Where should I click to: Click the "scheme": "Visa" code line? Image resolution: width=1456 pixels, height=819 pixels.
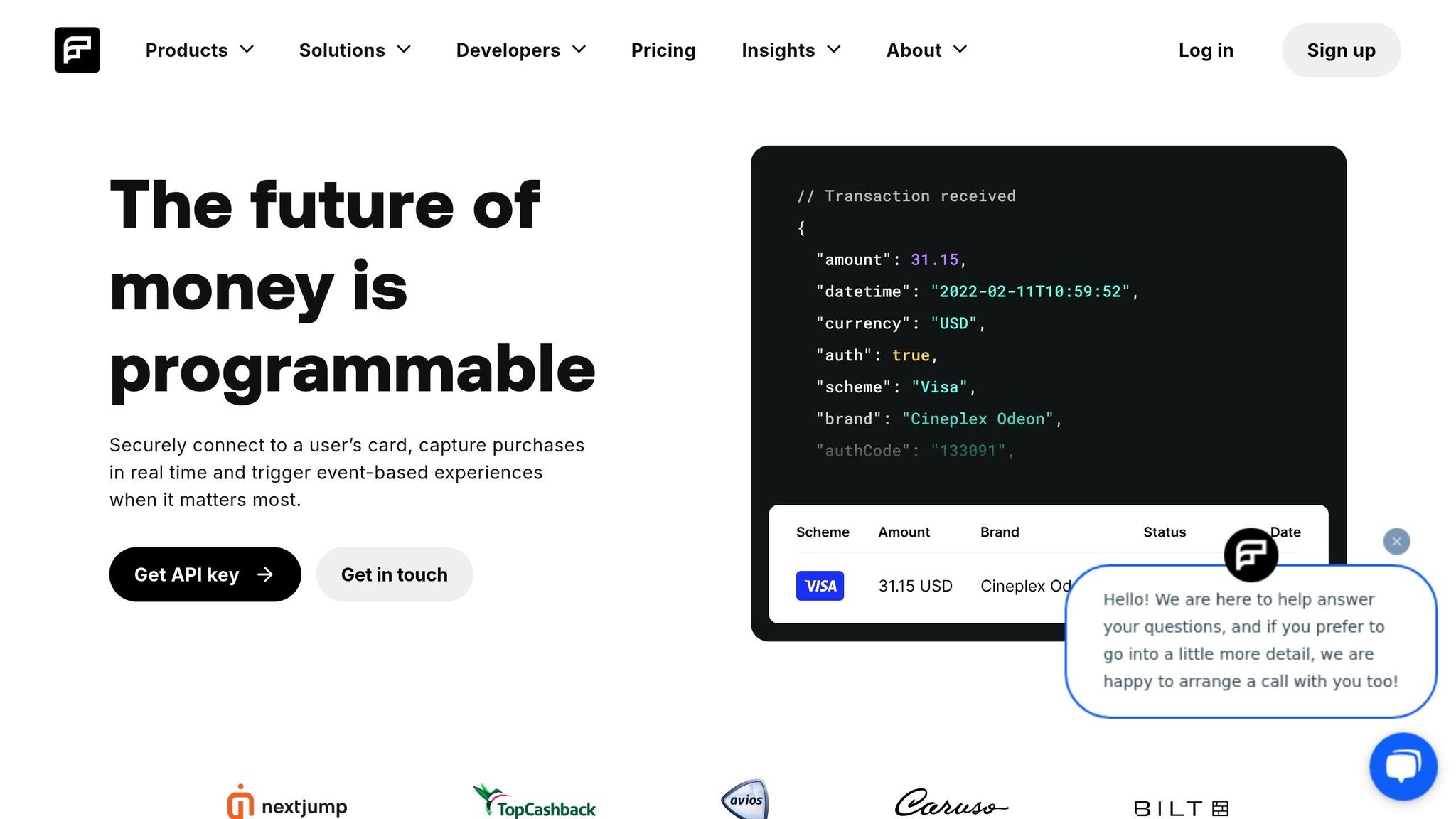pos(896,387)
